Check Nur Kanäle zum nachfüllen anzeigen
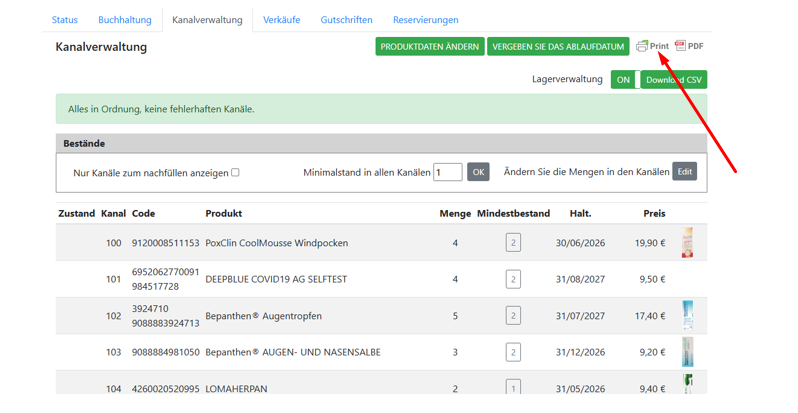 [x=235, y=173]
